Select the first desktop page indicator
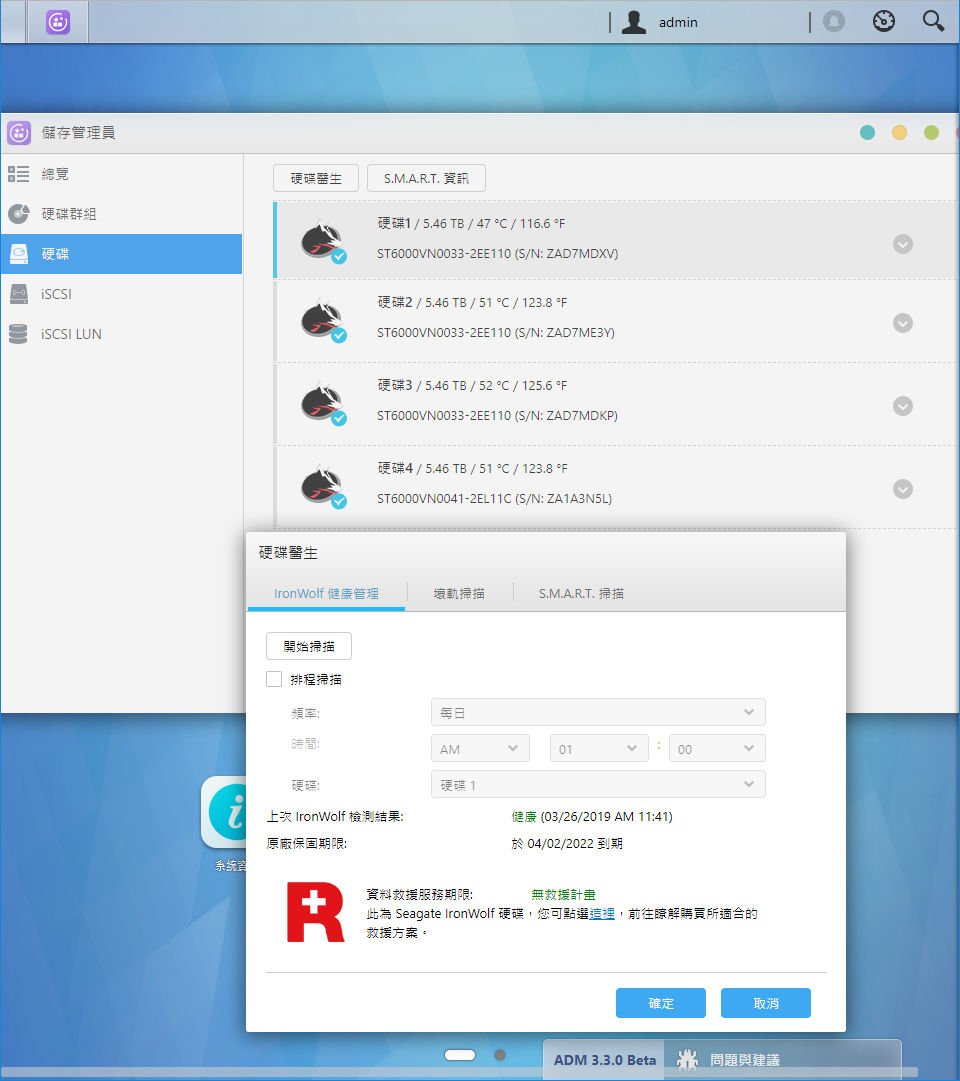Viewport: 960px width, 1081px height. 460,1055
